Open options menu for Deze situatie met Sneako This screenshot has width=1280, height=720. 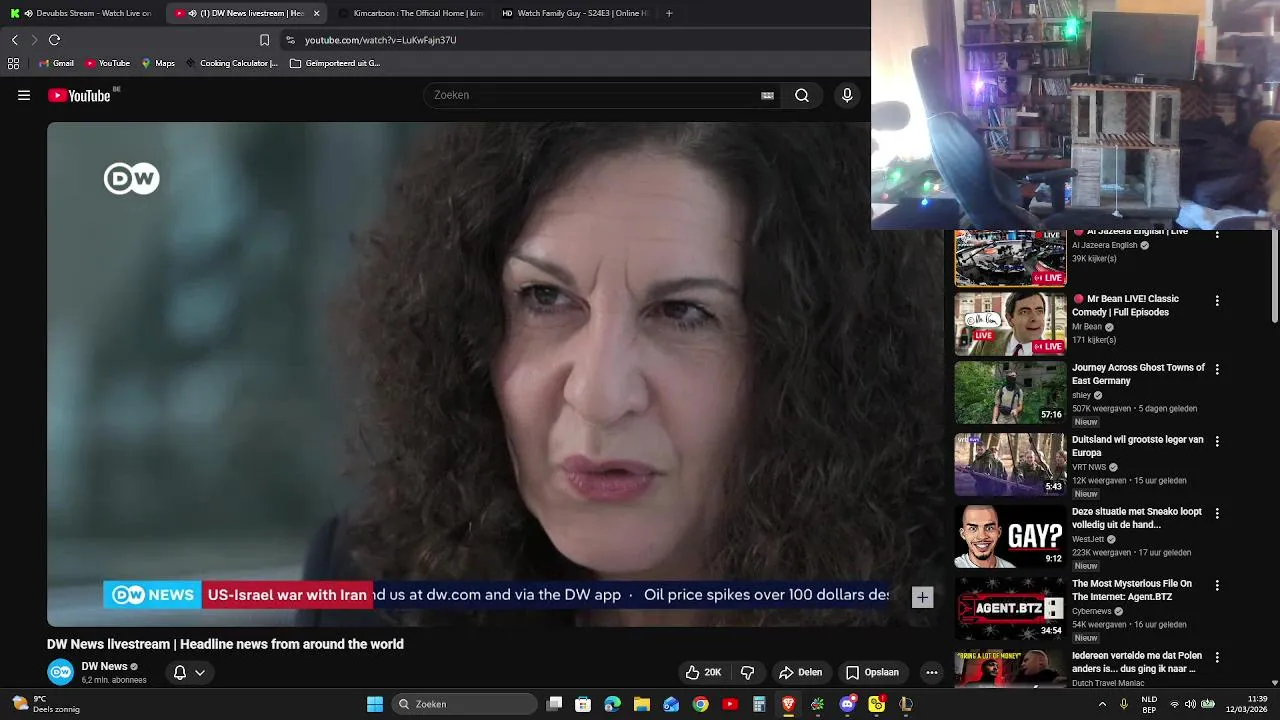pyautogui.click(x=1217, y=513)
